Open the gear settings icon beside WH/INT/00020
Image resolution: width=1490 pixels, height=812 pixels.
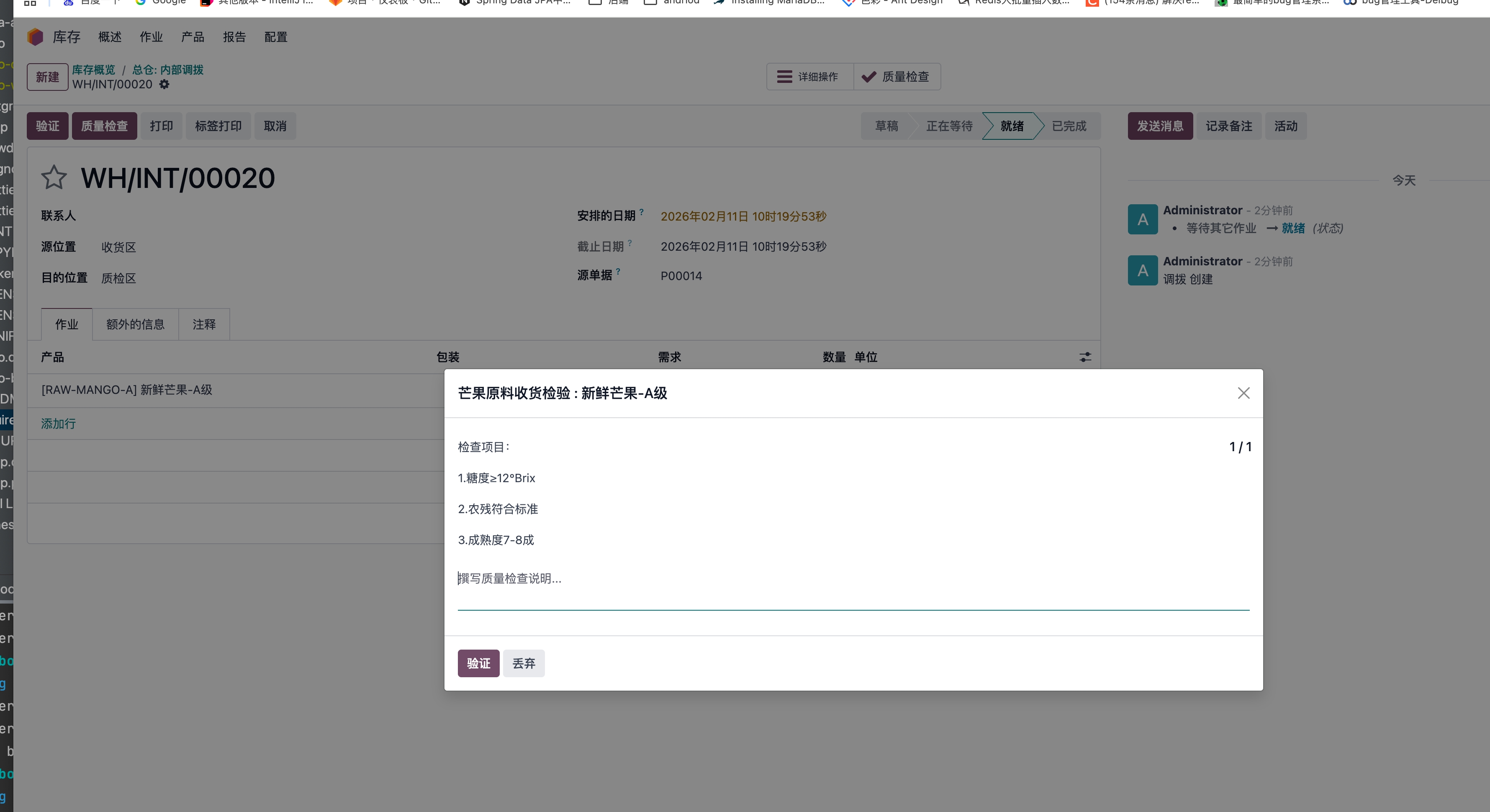click(x=164, y=85)
